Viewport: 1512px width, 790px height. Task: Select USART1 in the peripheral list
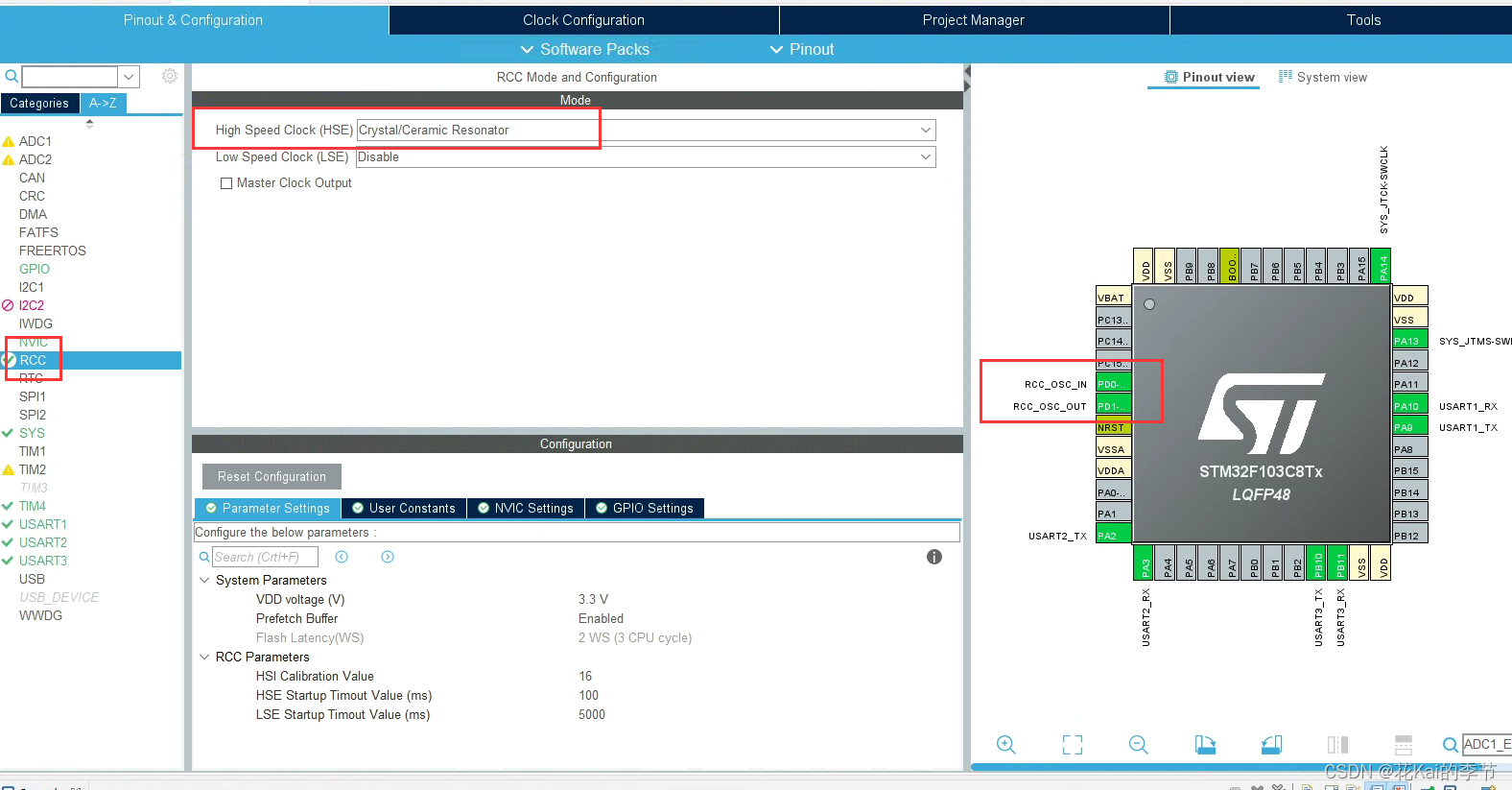click(43, 524)
